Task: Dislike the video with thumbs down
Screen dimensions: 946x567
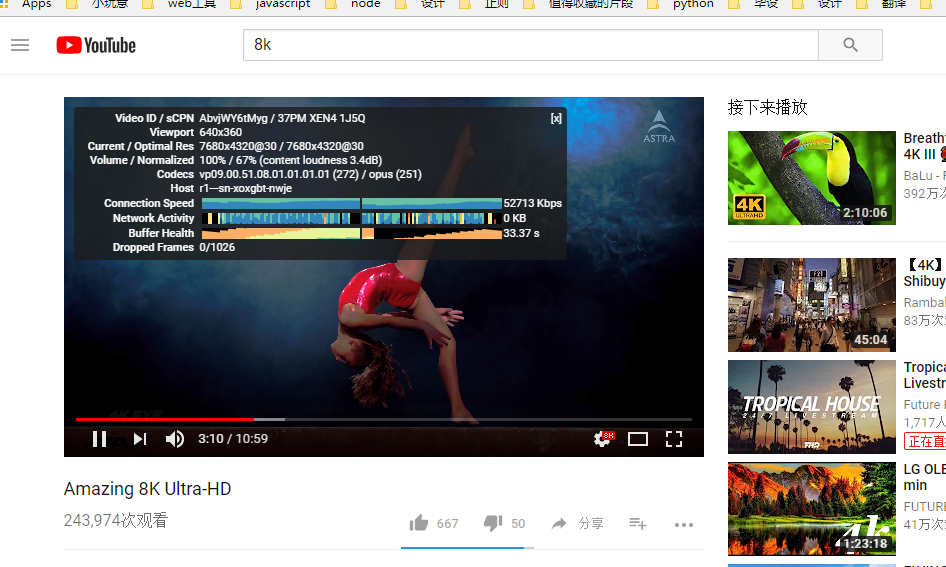Action: [x=493, y=523]
